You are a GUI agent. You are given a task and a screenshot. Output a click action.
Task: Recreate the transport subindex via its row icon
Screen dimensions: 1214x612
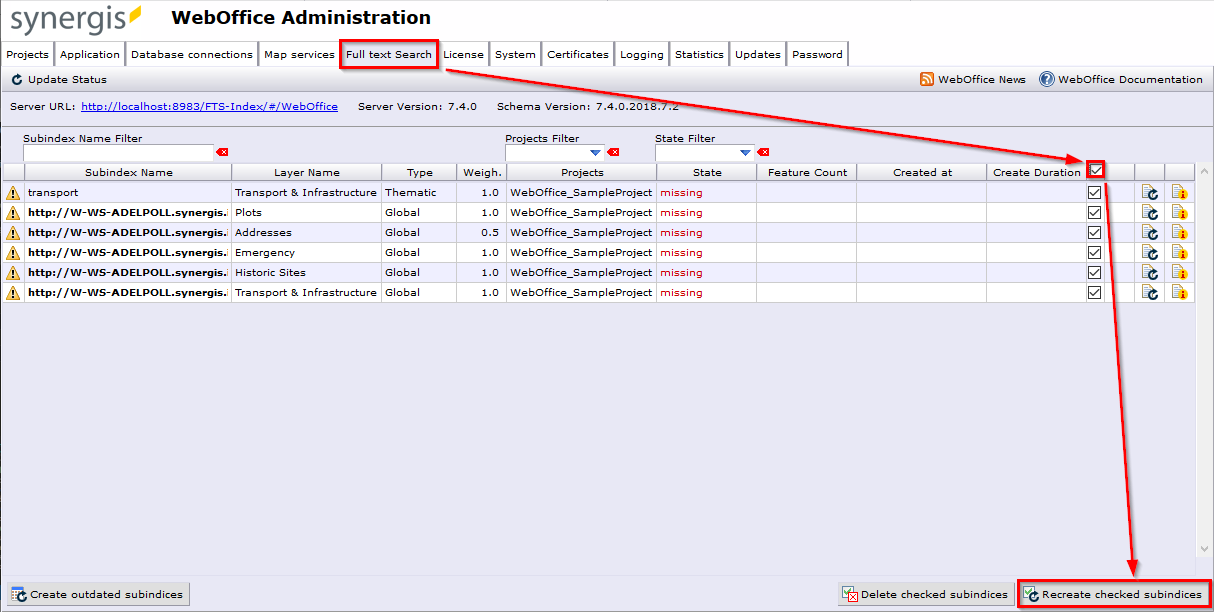click(1149, 192)
